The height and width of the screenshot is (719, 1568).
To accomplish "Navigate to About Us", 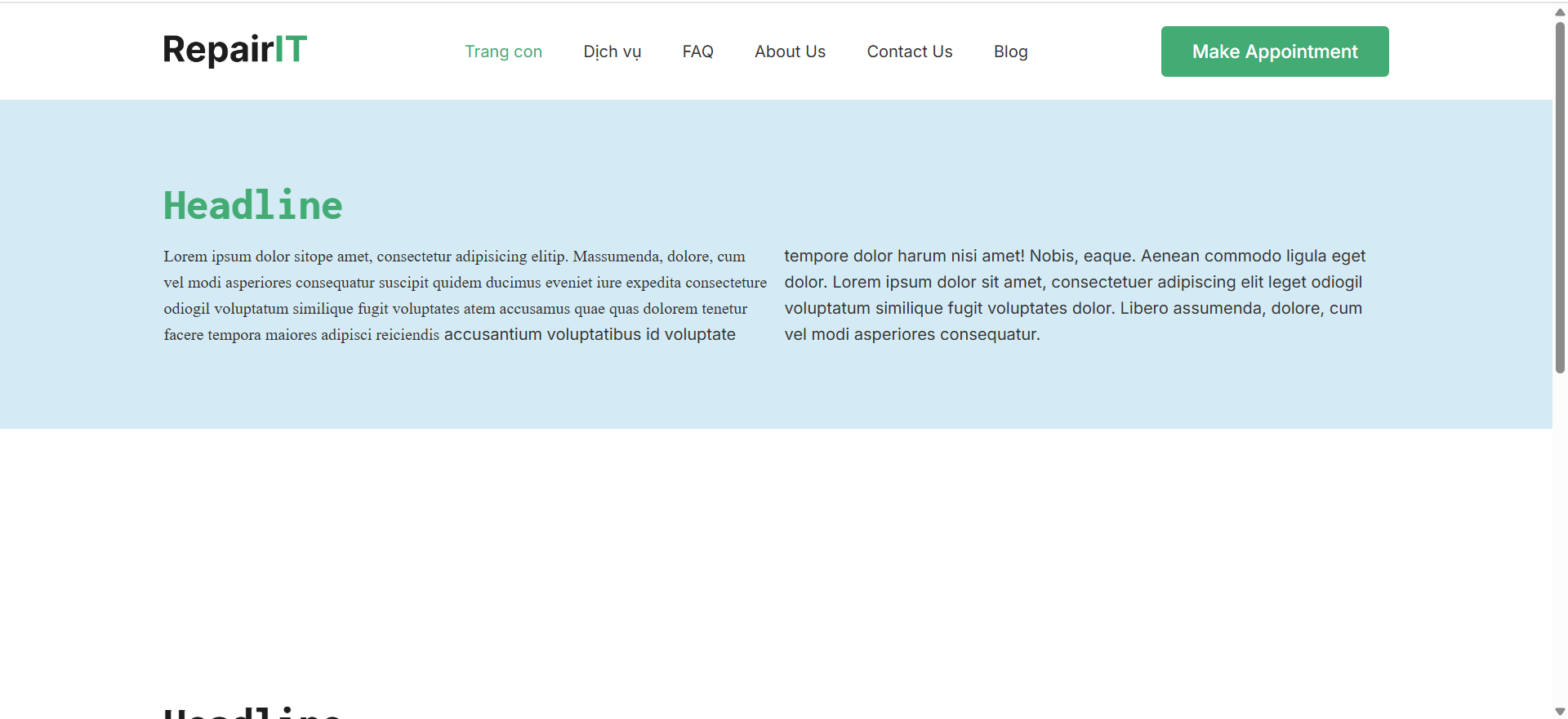I will point(790,51).
